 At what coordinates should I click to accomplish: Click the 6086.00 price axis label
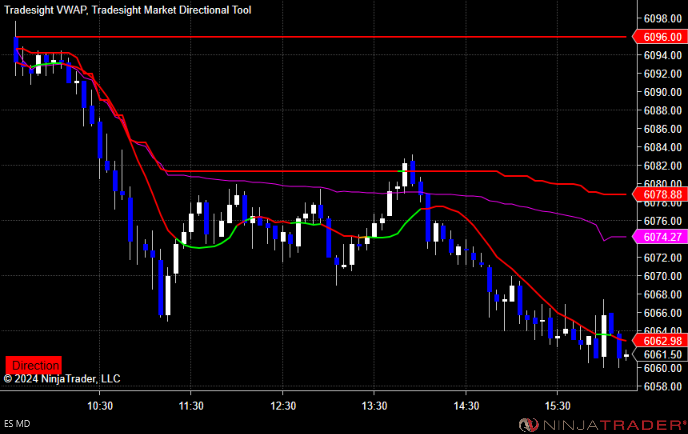663,129
